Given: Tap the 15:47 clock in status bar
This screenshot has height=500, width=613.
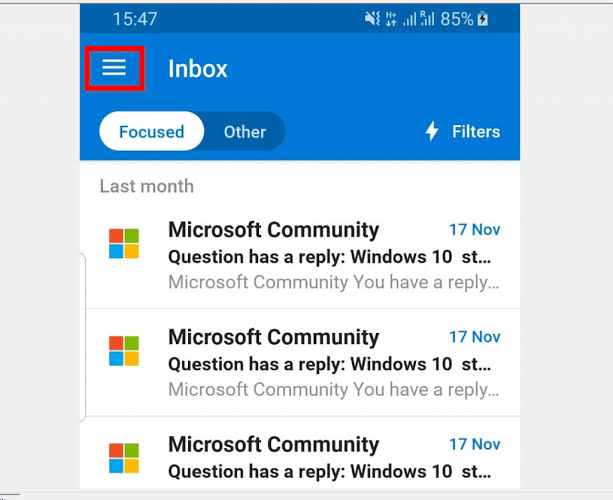Looking at the screenshot, I should click(x=135, y=19).
